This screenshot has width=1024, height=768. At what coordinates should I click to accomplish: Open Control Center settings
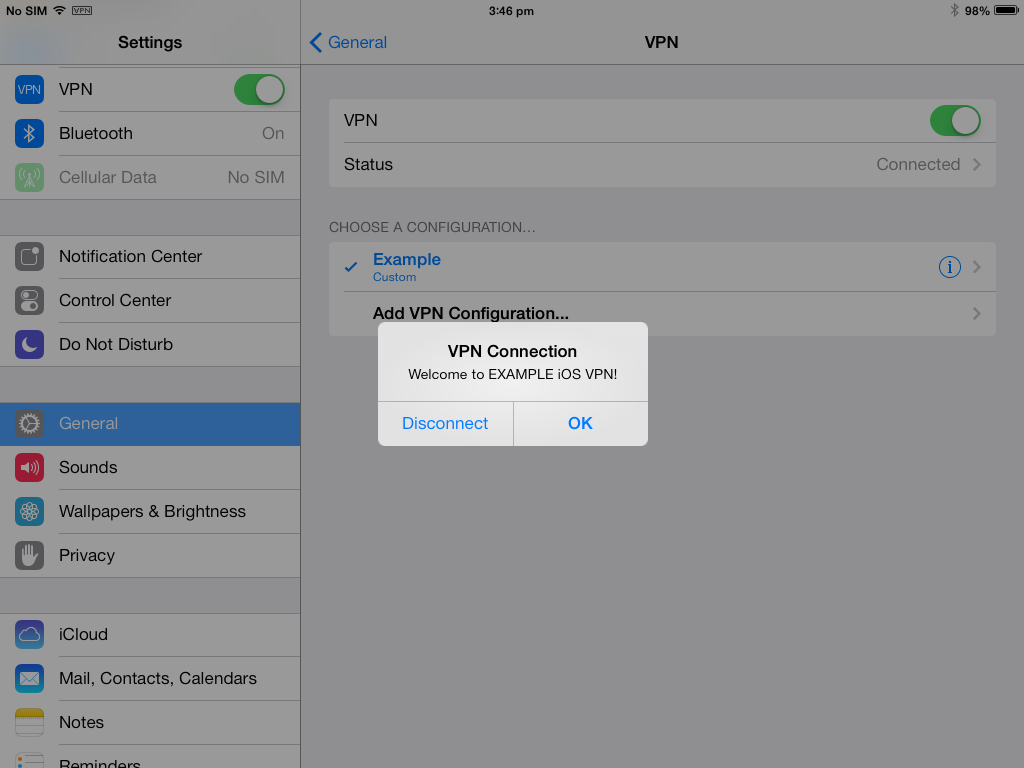coord(150,300)
